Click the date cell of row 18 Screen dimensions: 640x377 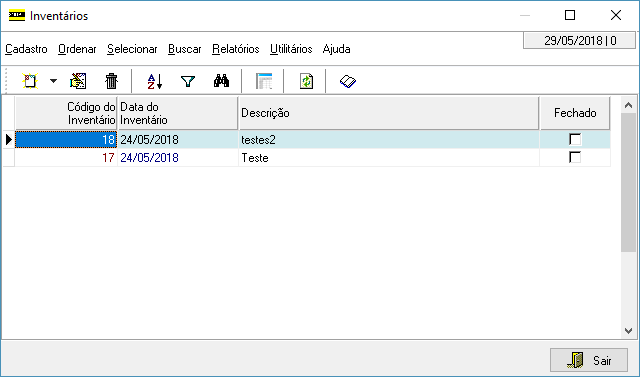coord(178,140)
